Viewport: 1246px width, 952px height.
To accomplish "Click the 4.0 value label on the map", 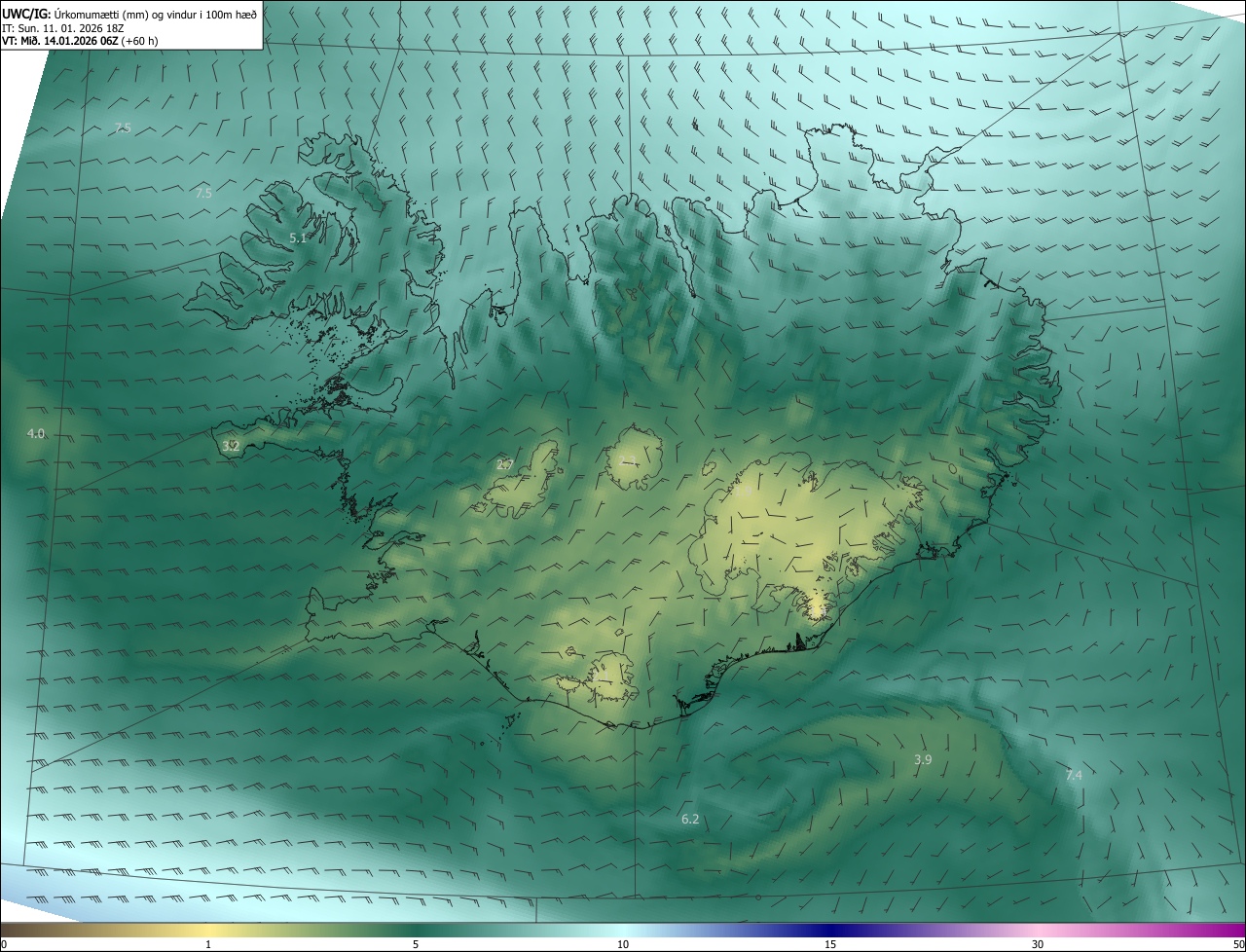I will tap(36, 433).
